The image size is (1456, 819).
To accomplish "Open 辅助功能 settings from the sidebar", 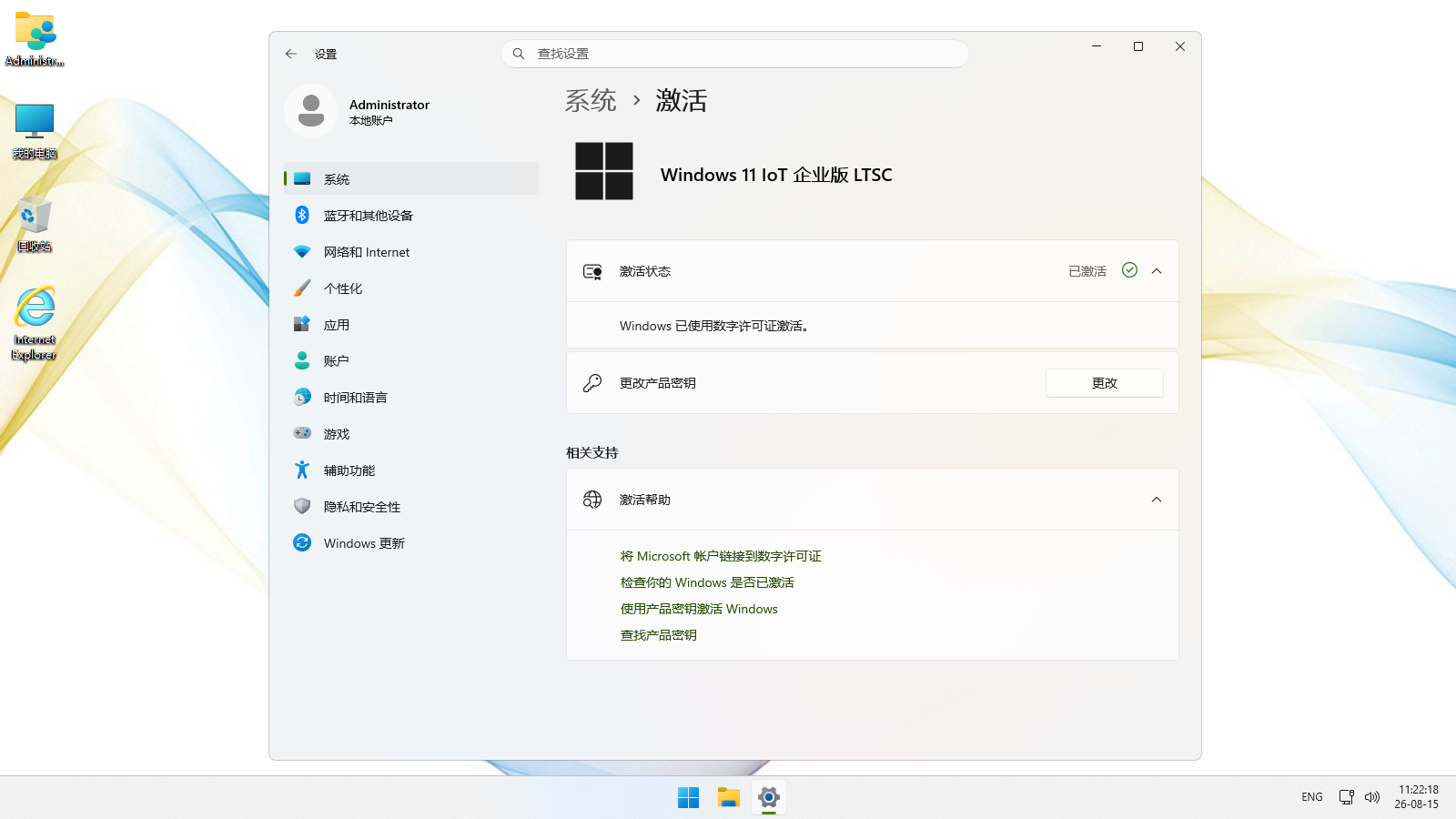I will point(411,470).
